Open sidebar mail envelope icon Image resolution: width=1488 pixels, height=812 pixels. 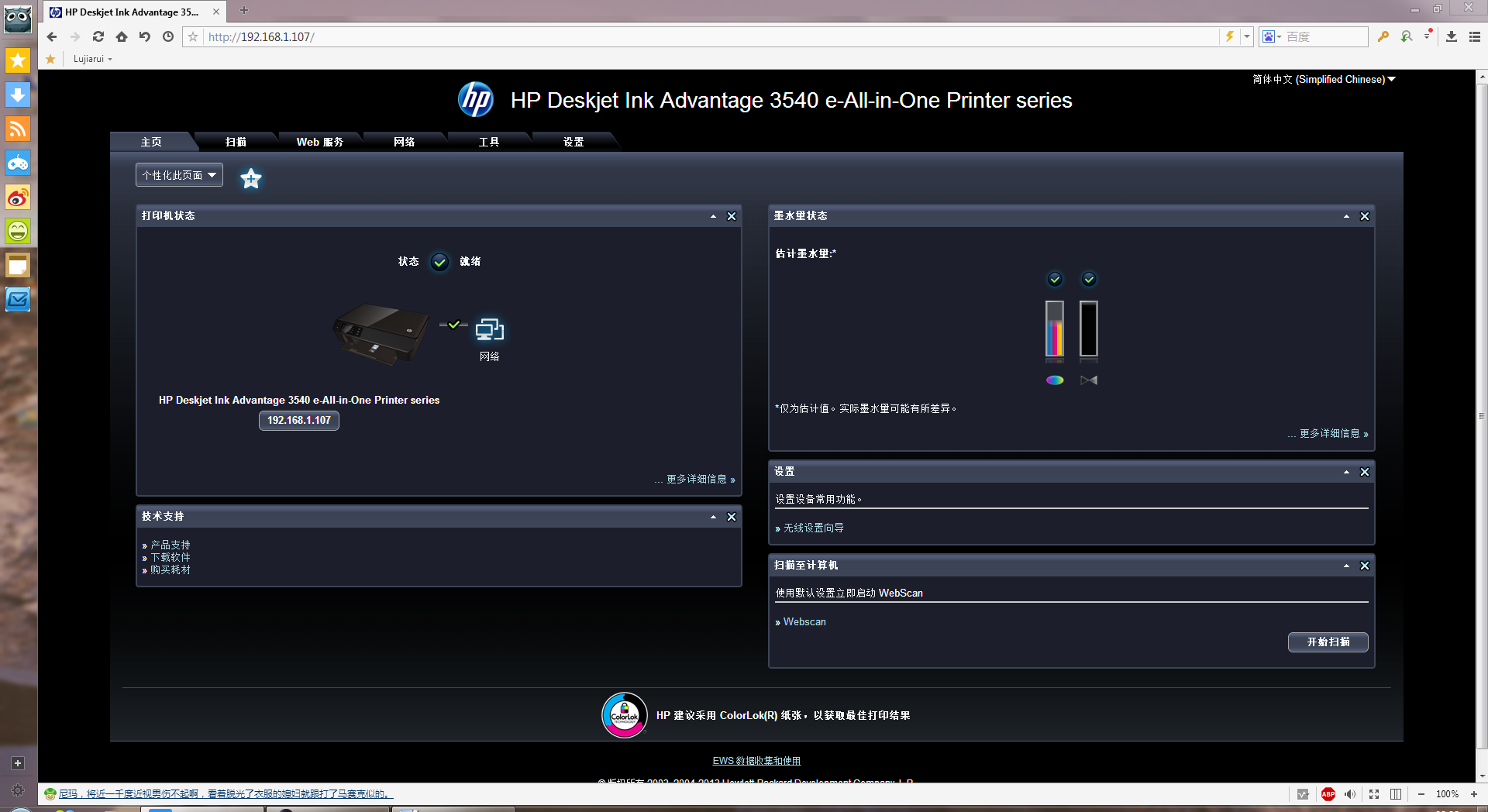(18, 299)
